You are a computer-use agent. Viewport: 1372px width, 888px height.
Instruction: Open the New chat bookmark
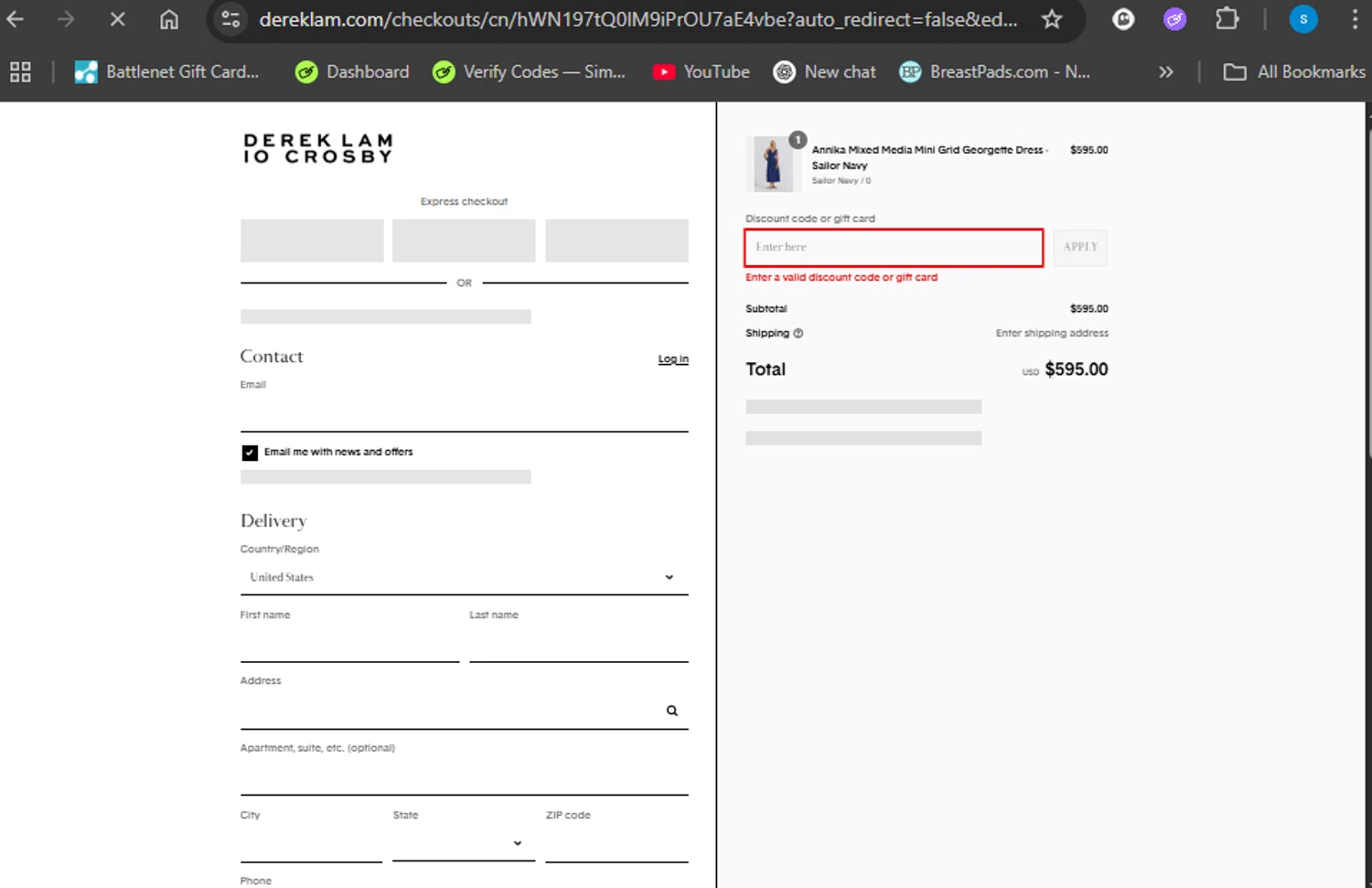824,72
